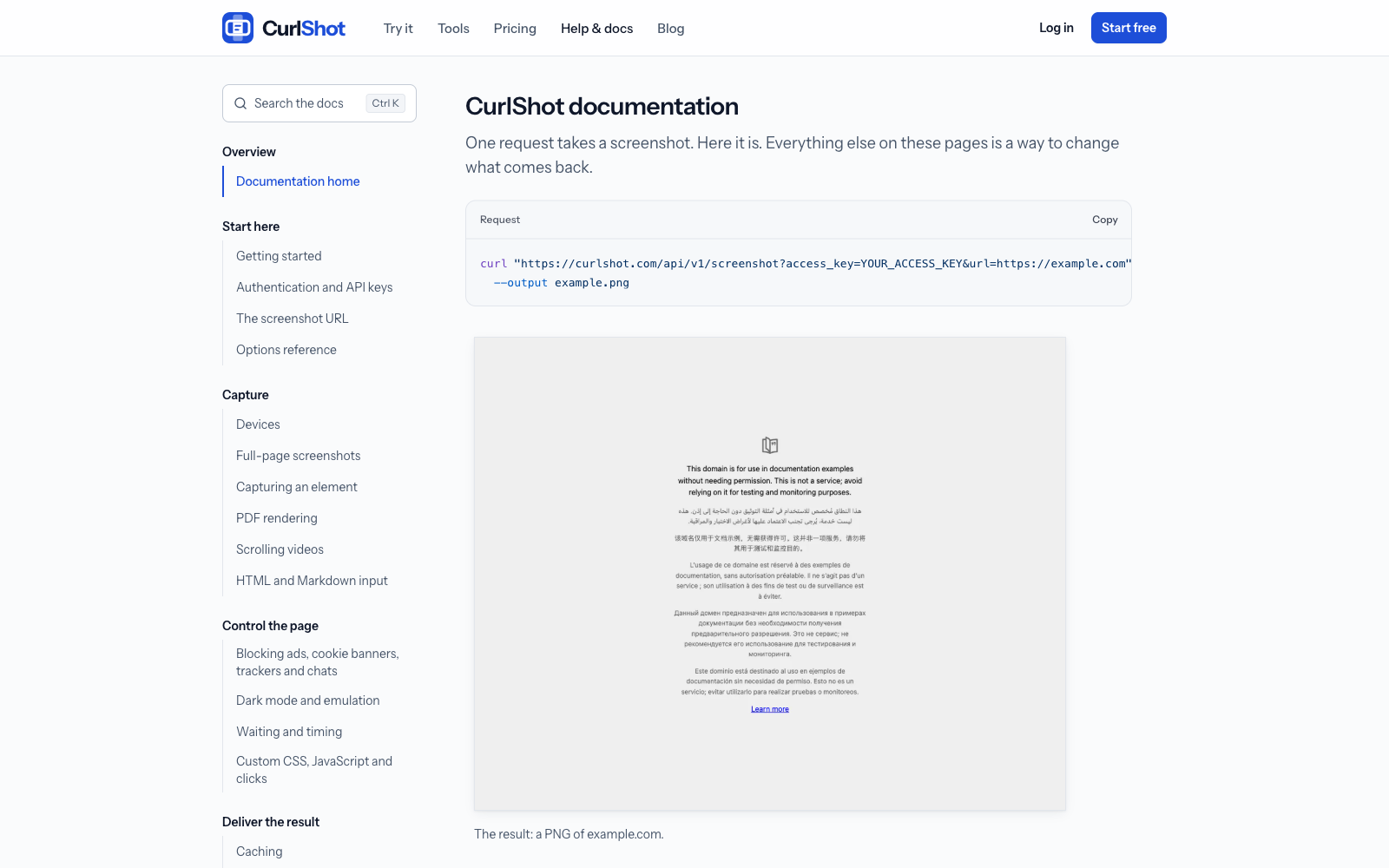Go to Pricing page
The height and width of the screenshot is (868, 1389).
click(x=515, y=29)
